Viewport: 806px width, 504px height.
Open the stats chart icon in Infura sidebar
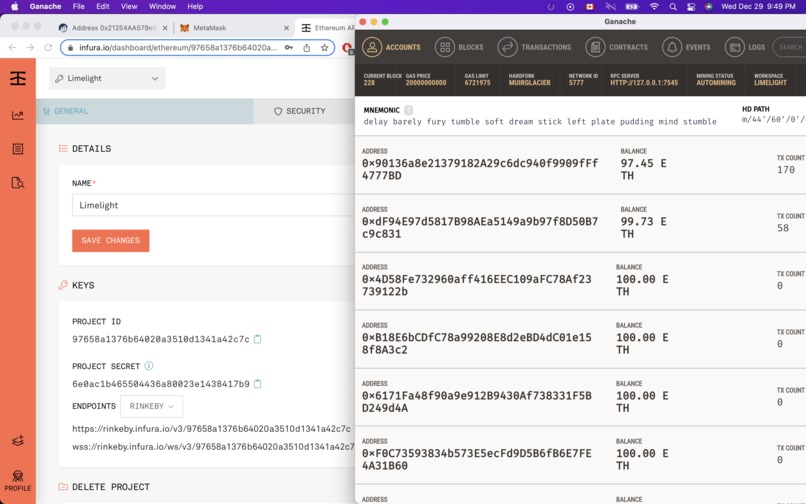[18, 115]
